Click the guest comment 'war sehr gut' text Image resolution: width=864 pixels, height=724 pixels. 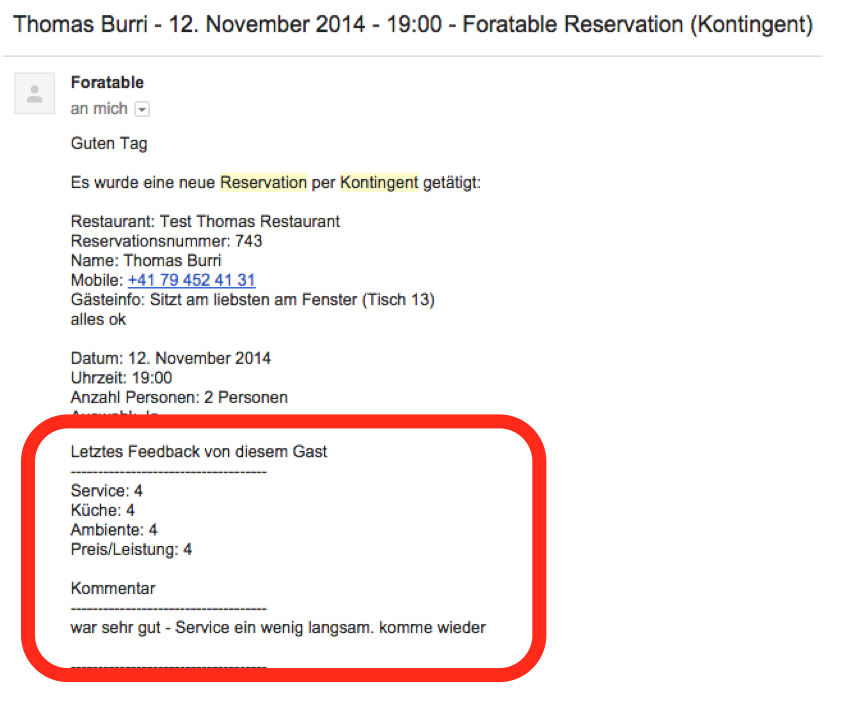(278, 628)
